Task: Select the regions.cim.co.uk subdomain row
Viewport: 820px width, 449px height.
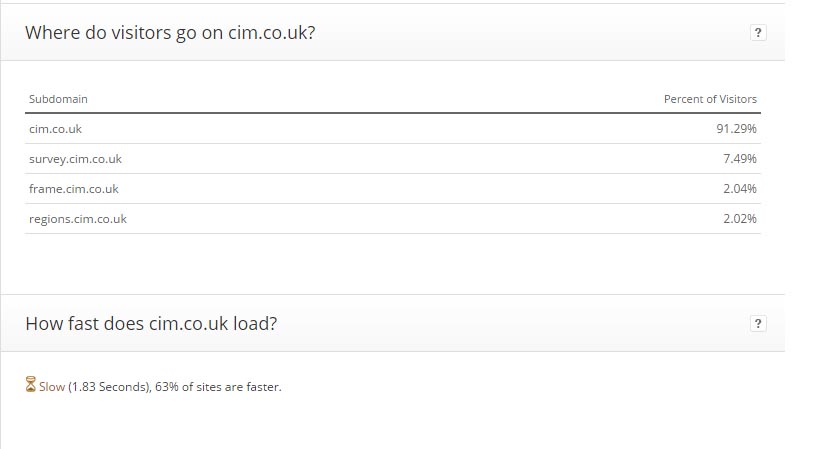Action: [393, 219]
